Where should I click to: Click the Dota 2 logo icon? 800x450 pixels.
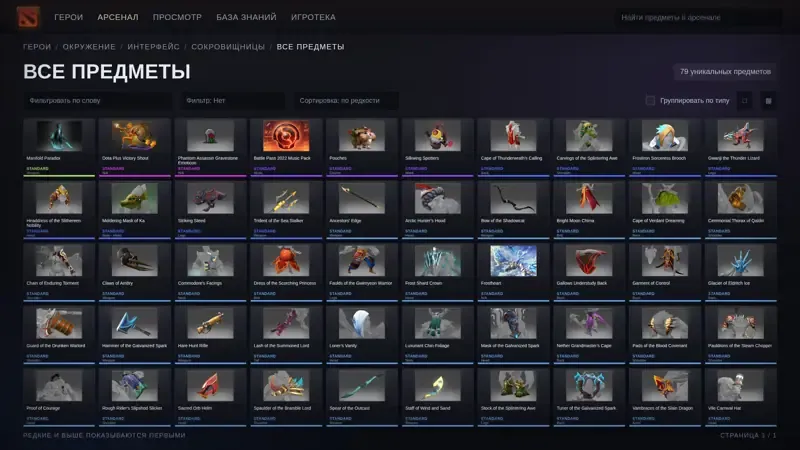tap(28, 17)
